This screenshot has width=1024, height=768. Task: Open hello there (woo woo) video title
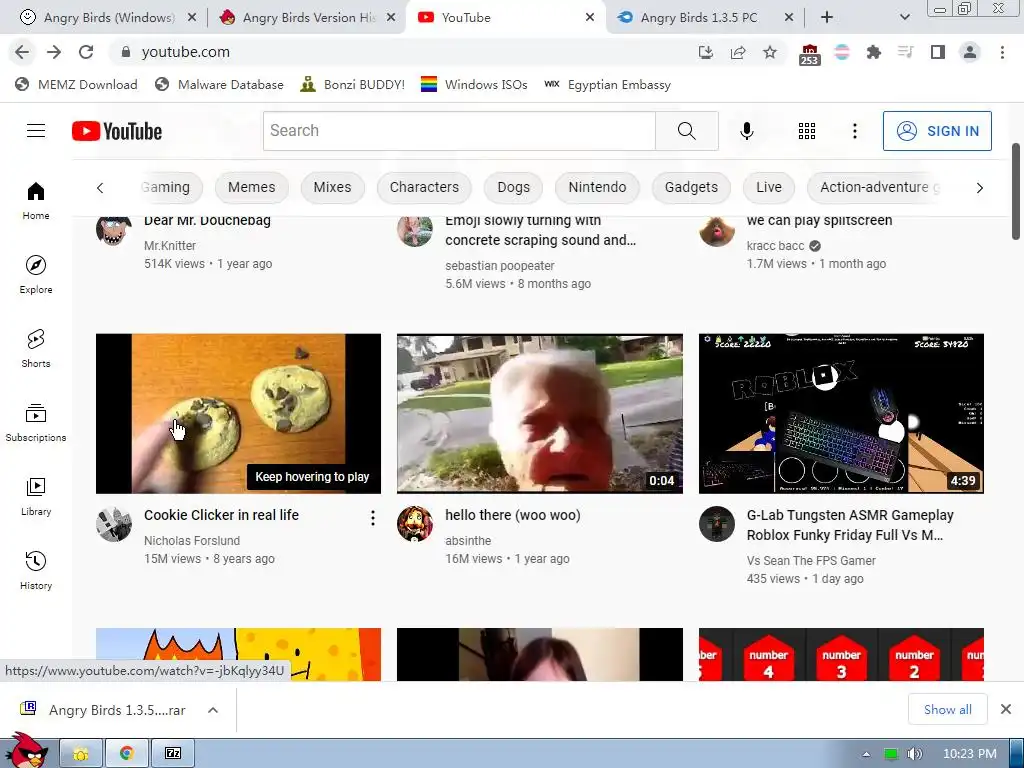[513, 515]
